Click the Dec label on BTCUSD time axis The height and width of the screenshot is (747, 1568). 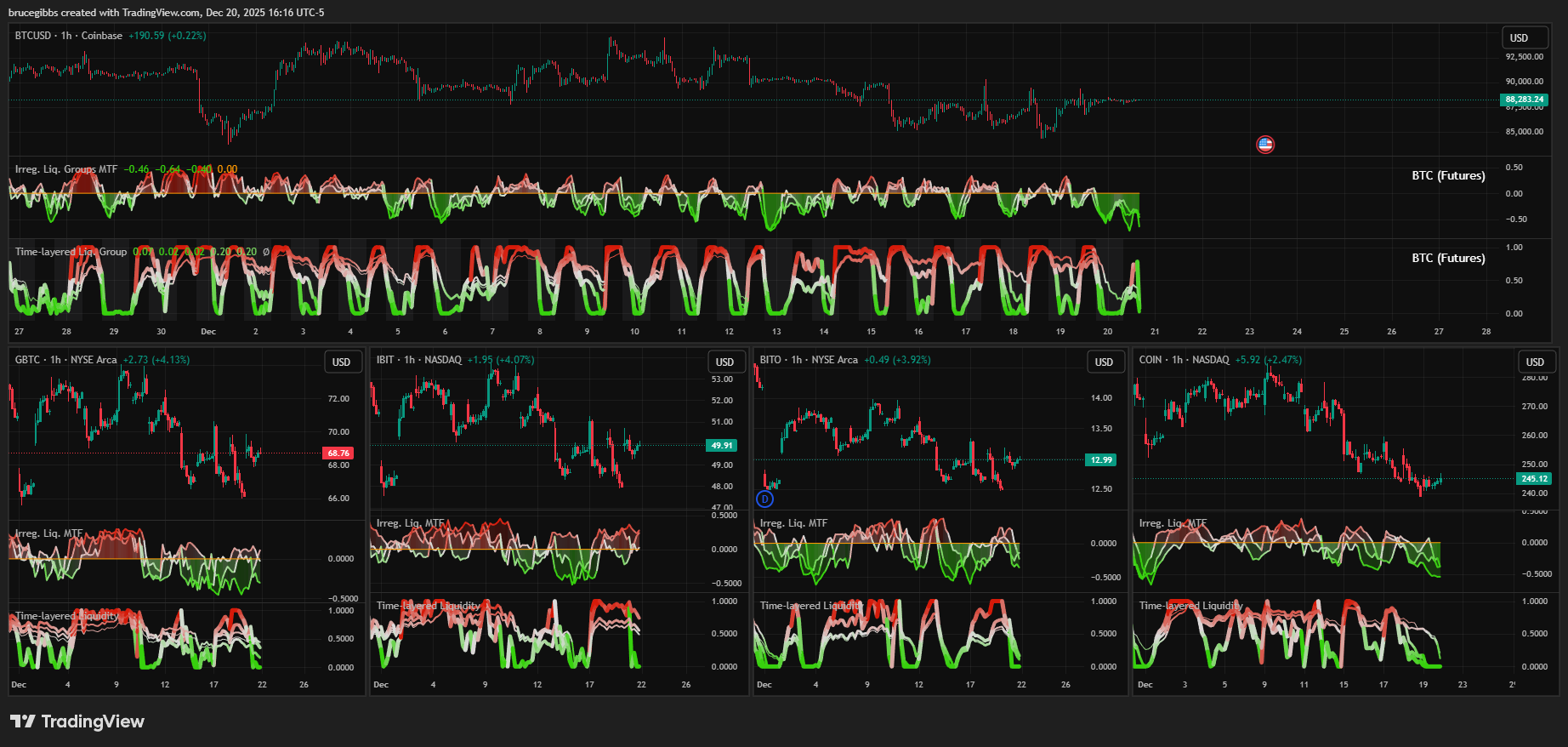click(208, 332)
